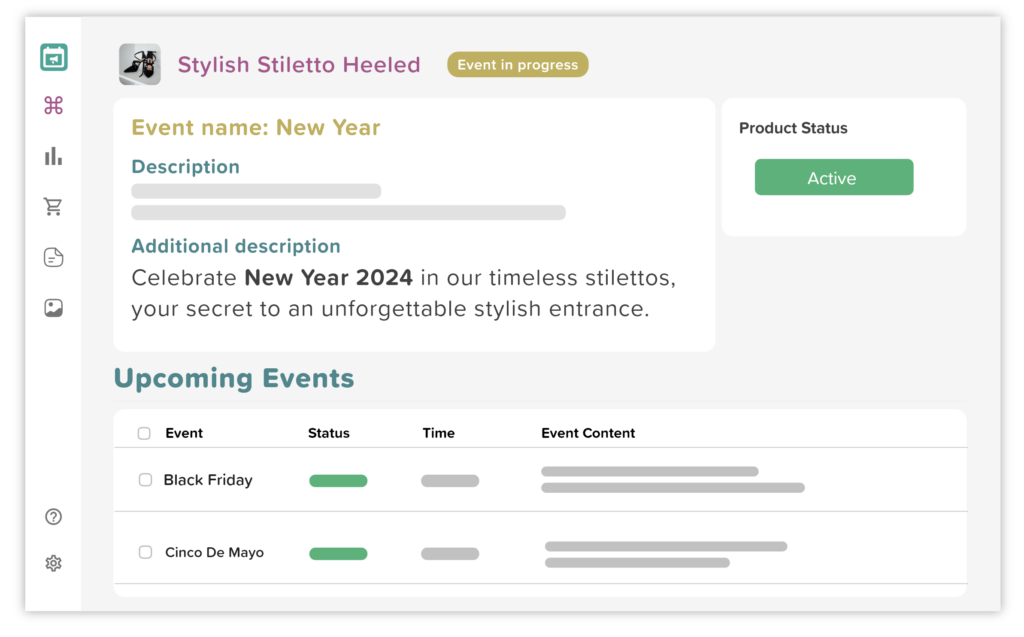
Task: Open the image gallery sidebar icon
Action: coord(54,308)
